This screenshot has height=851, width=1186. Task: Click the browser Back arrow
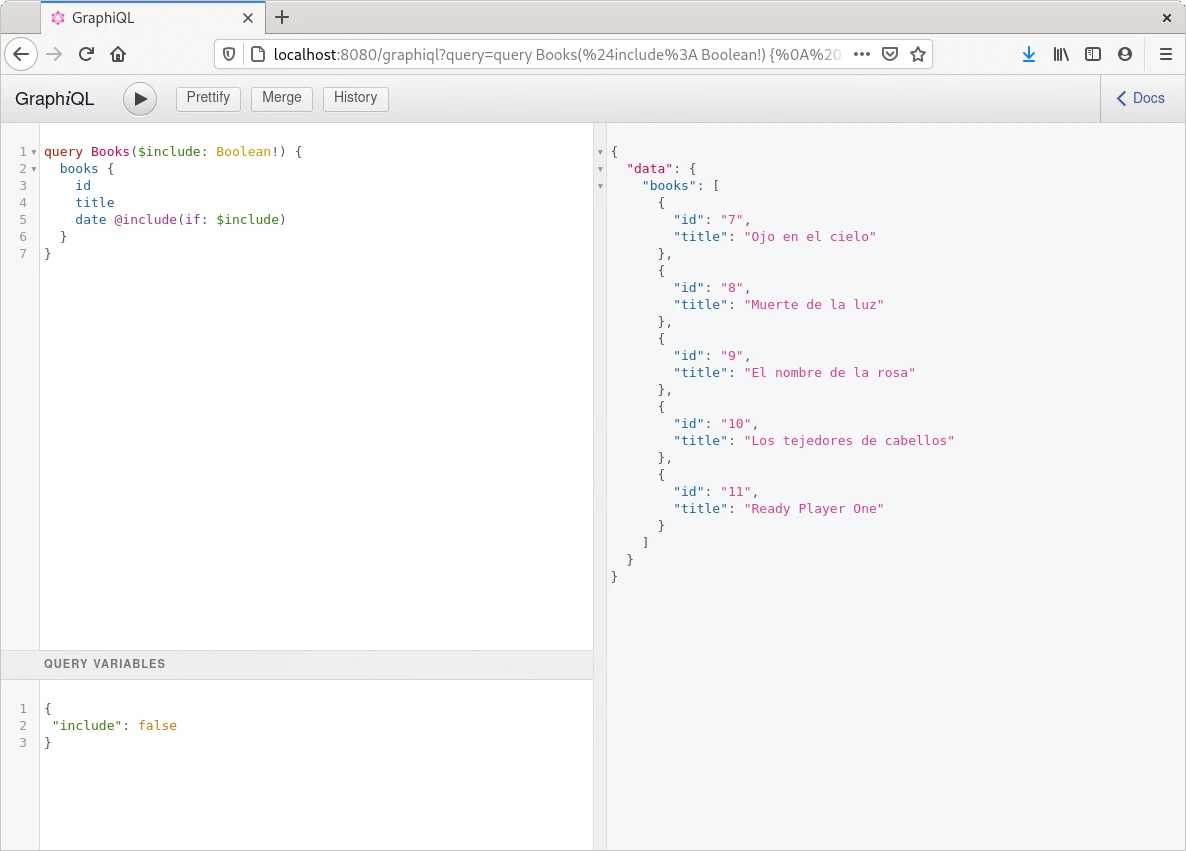tap(22, 54)
